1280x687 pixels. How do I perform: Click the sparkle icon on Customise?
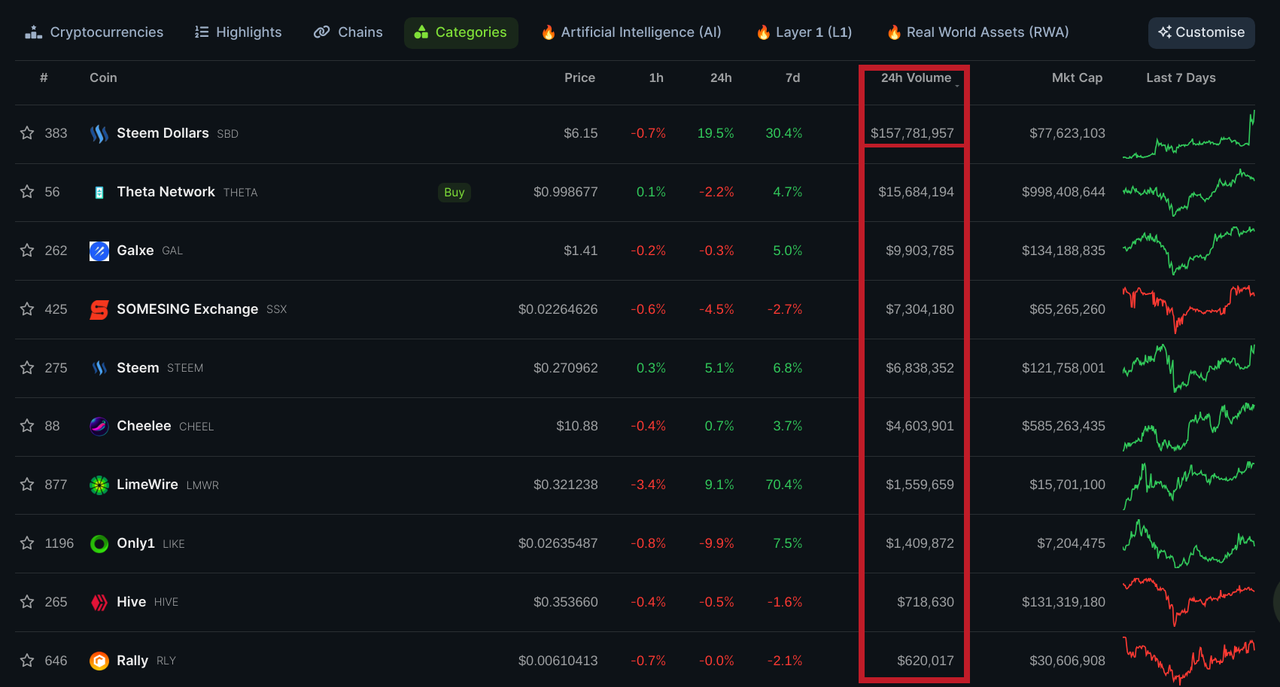tap(1165, 32)
